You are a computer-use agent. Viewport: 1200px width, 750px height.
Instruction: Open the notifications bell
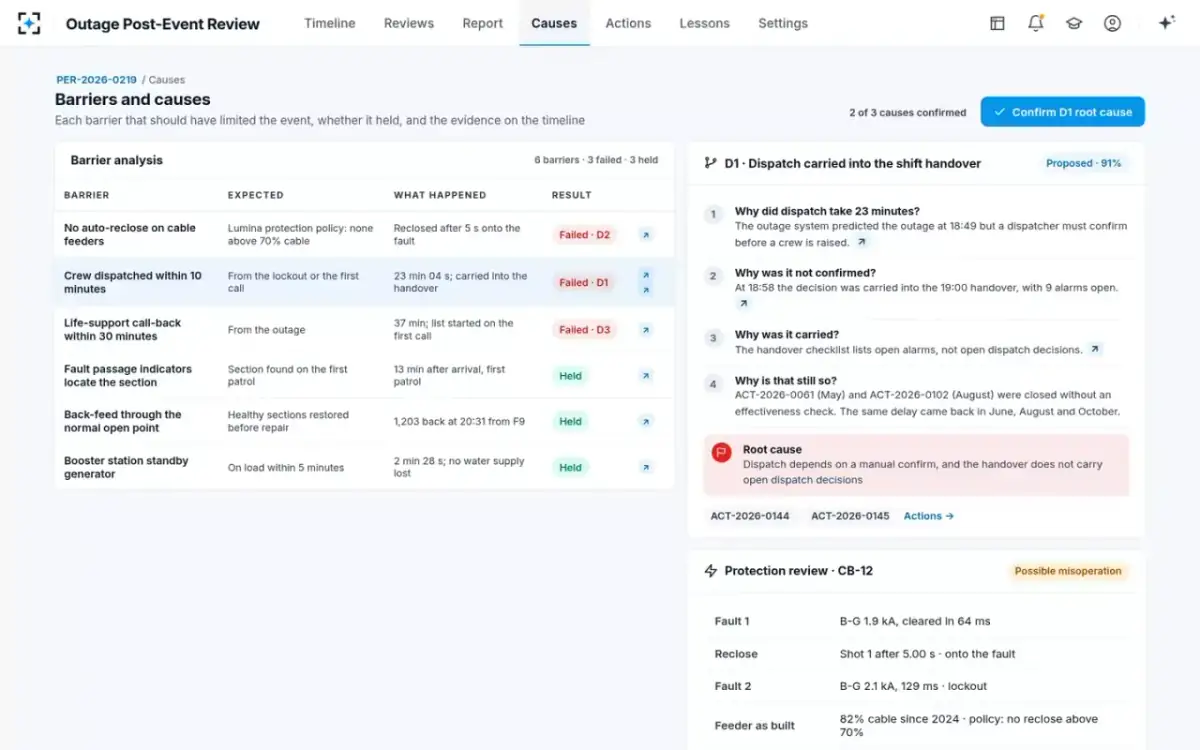[x=1036, y=23]
